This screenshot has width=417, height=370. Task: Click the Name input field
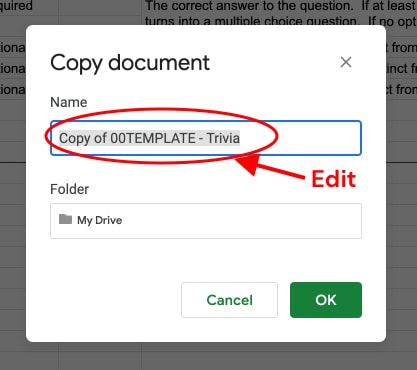[206, 138]
